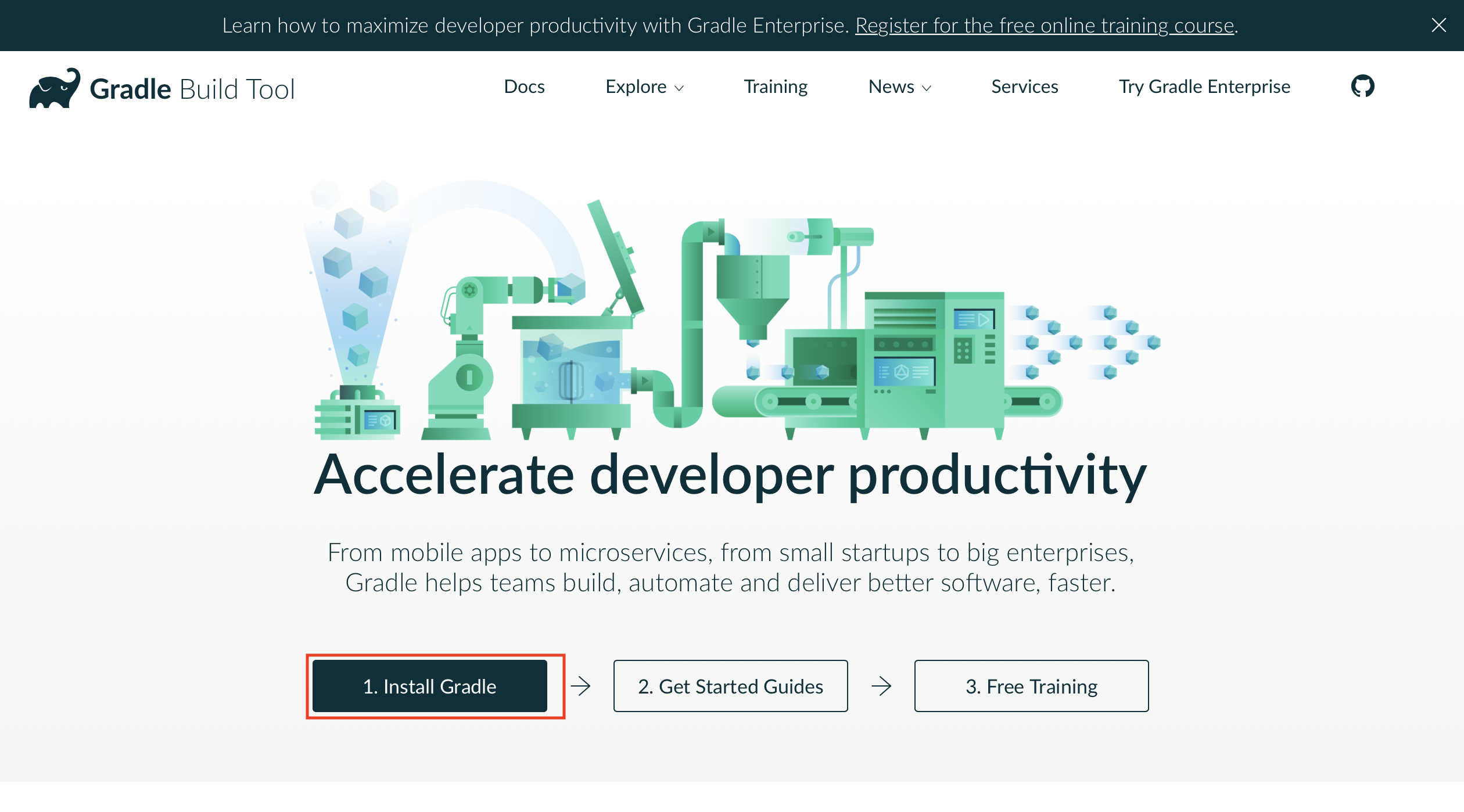1464x812 pixels.
Task: Follow the free online training course link
Action: pos(1044,26)
